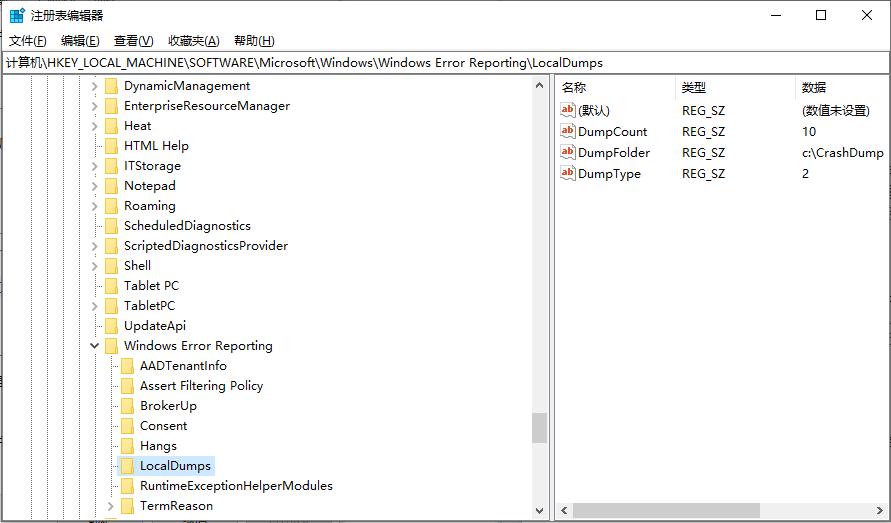Image resolution: width=891 pixels, height=523 pixels.
Task: Click values pane scroll right arrow
Action: (880, 510)
